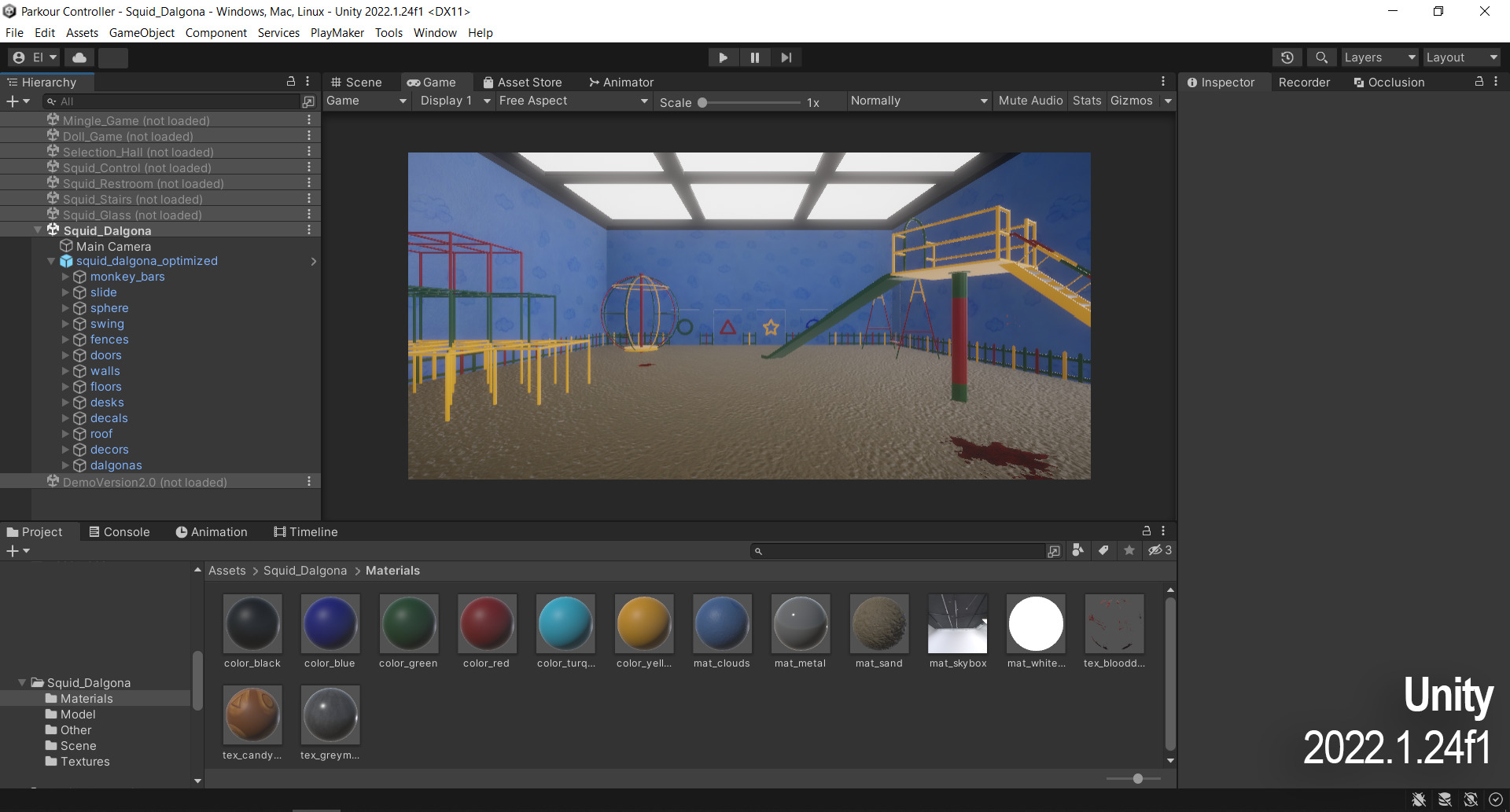1510x812 pixels.
Task: Toggle hidden packages visibility counter
Action: point(1160,550)
